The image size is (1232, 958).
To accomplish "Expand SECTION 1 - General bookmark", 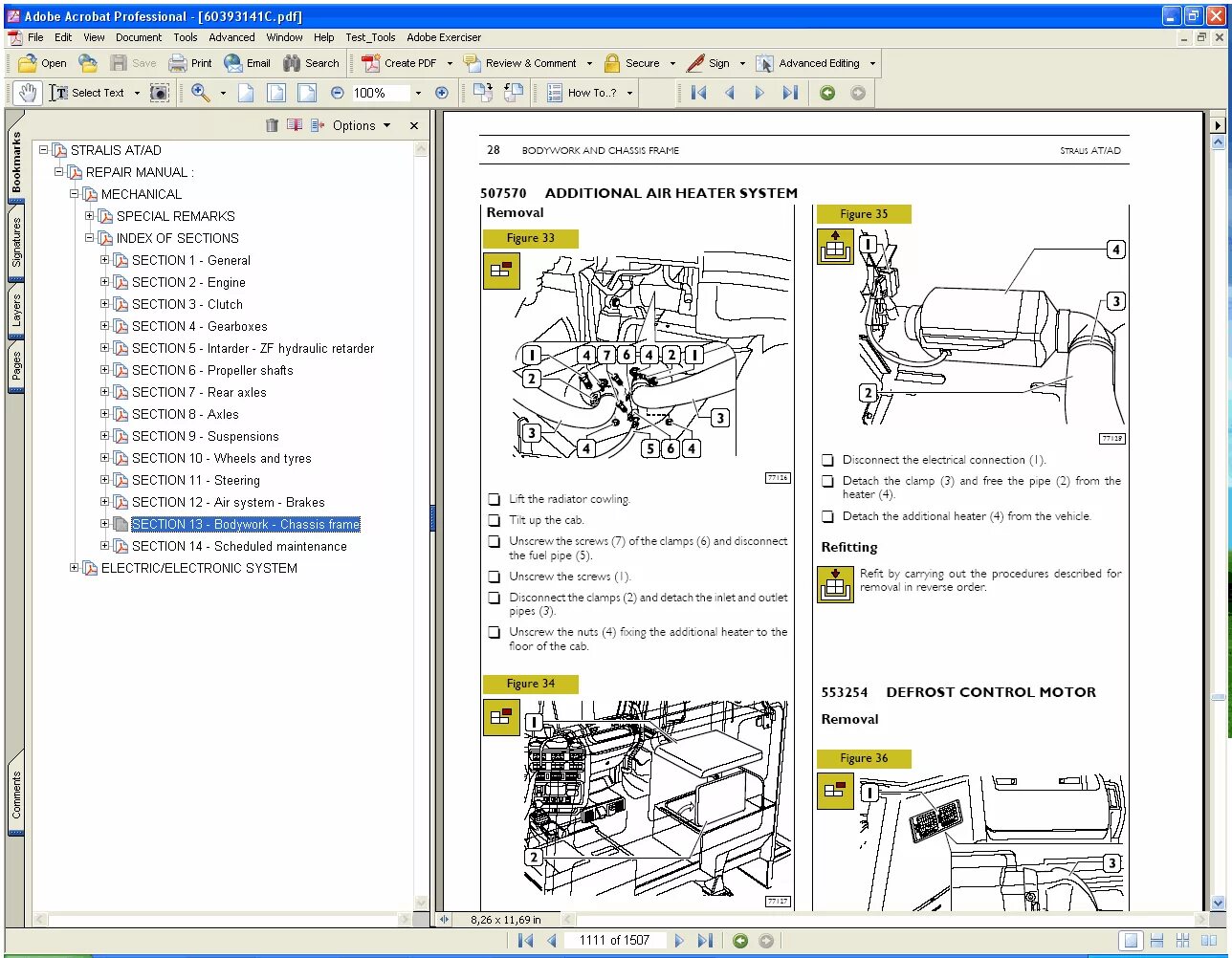I will [105, 260].
